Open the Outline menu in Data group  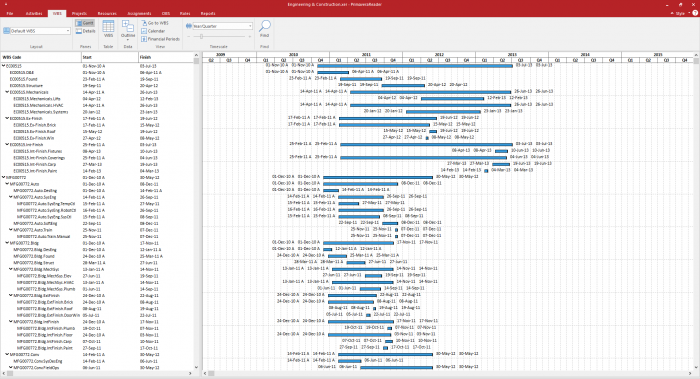128,30
